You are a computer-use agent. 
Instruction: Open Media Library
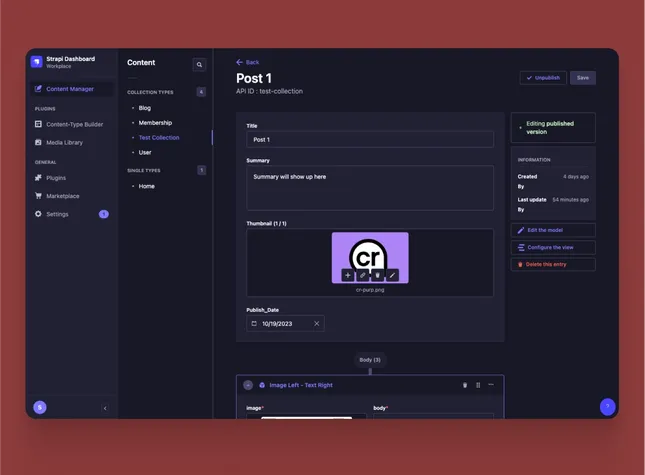tap(59, 142)
